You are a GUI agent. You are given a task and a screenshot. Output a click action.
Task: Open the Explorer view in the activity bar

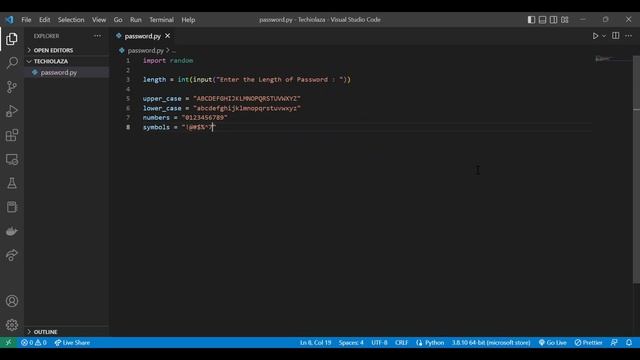pyautogui.click(x=12, y=39)
